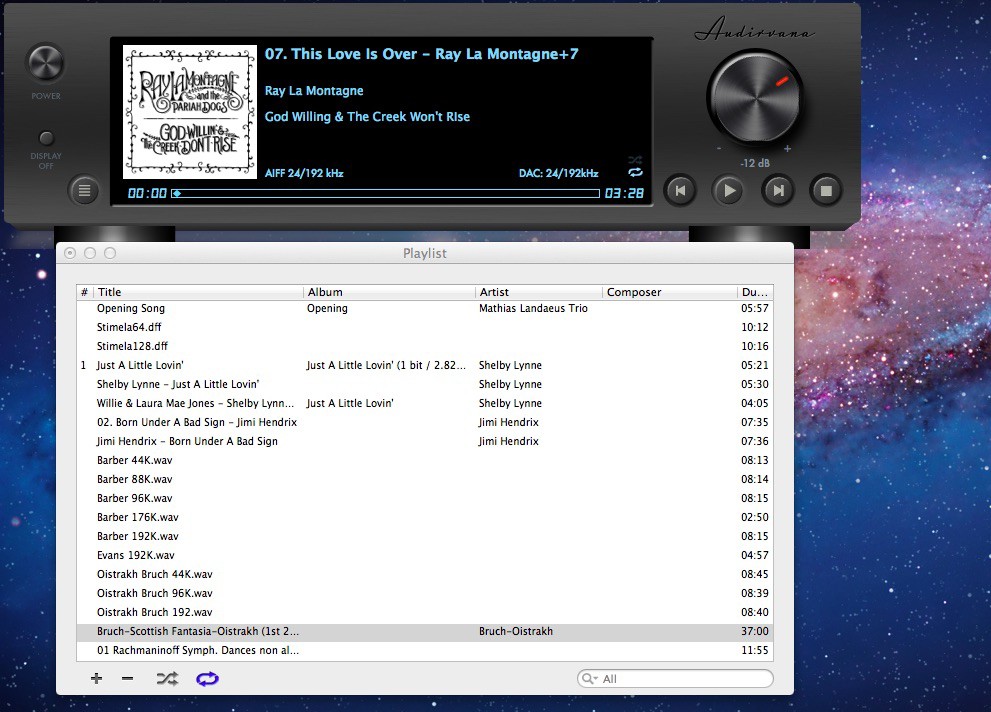
Task: Select the 'Bruch-Scottish Fantasia-Oistrakh' row
Action: point(425,631)
